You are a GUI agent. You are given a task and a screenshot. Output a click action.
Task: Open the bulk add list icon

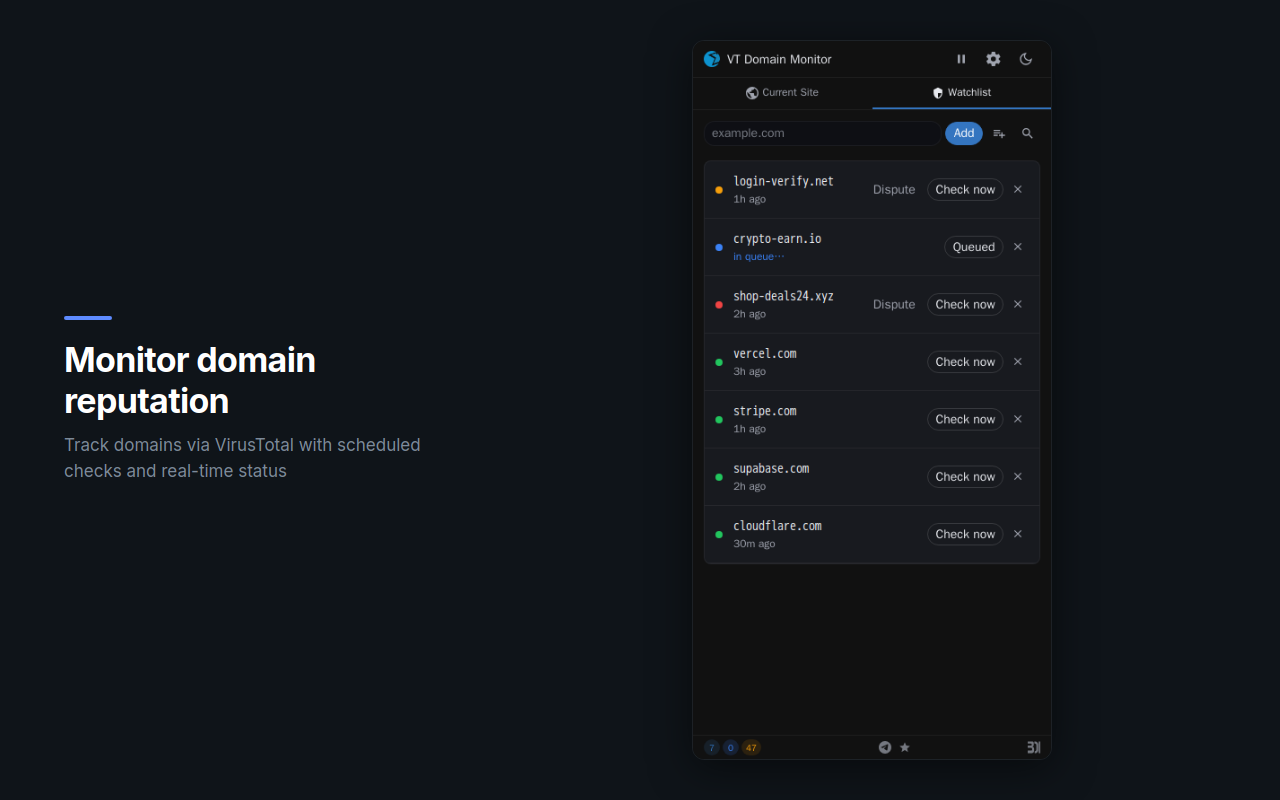998,133
